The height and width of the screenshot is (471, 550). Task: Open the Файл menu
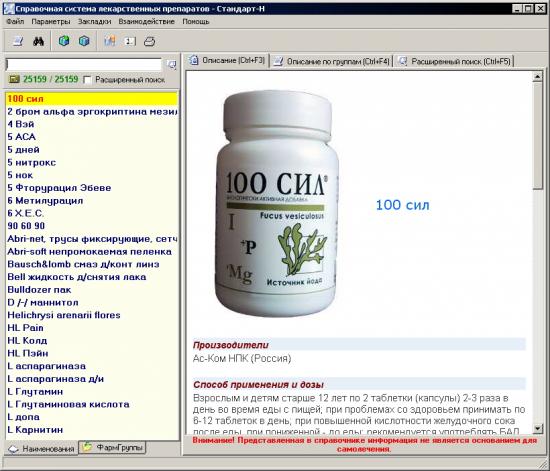[x=15, y=21]
